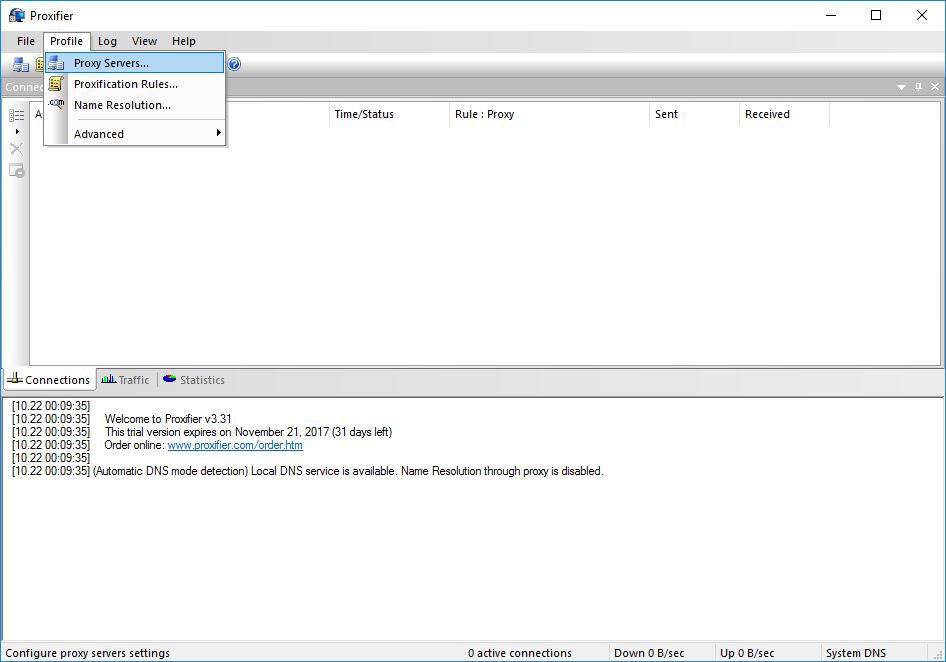Sort by Sent column header

click(694, 114)
